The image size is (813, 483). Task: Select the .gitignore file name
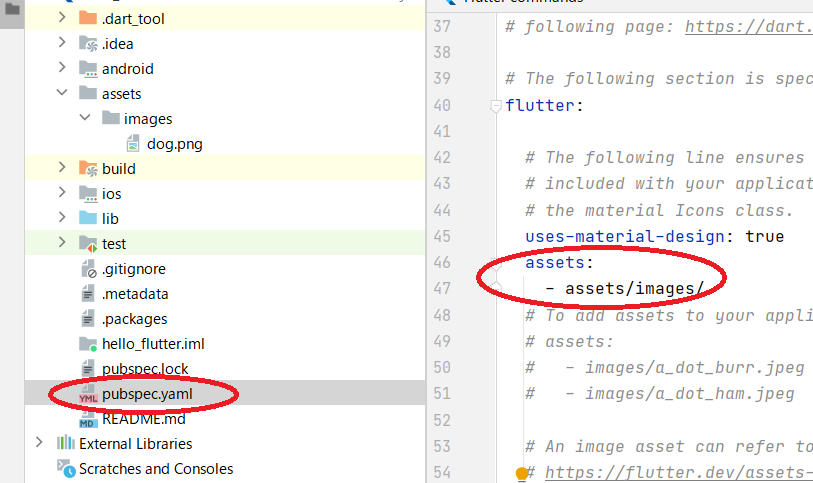134,269
